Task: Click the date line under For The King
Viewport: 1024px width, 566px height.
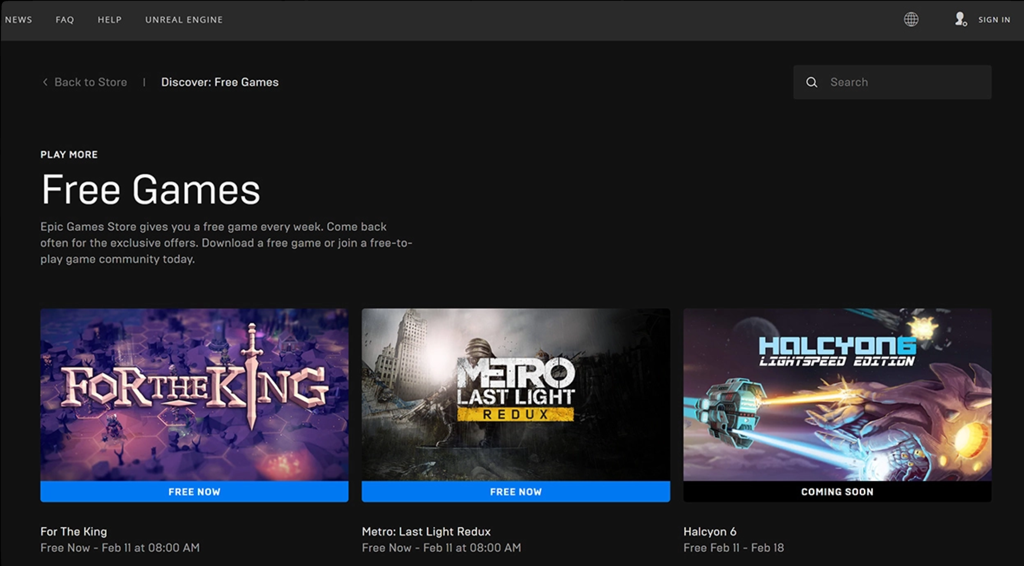Action: pos(120,548)
